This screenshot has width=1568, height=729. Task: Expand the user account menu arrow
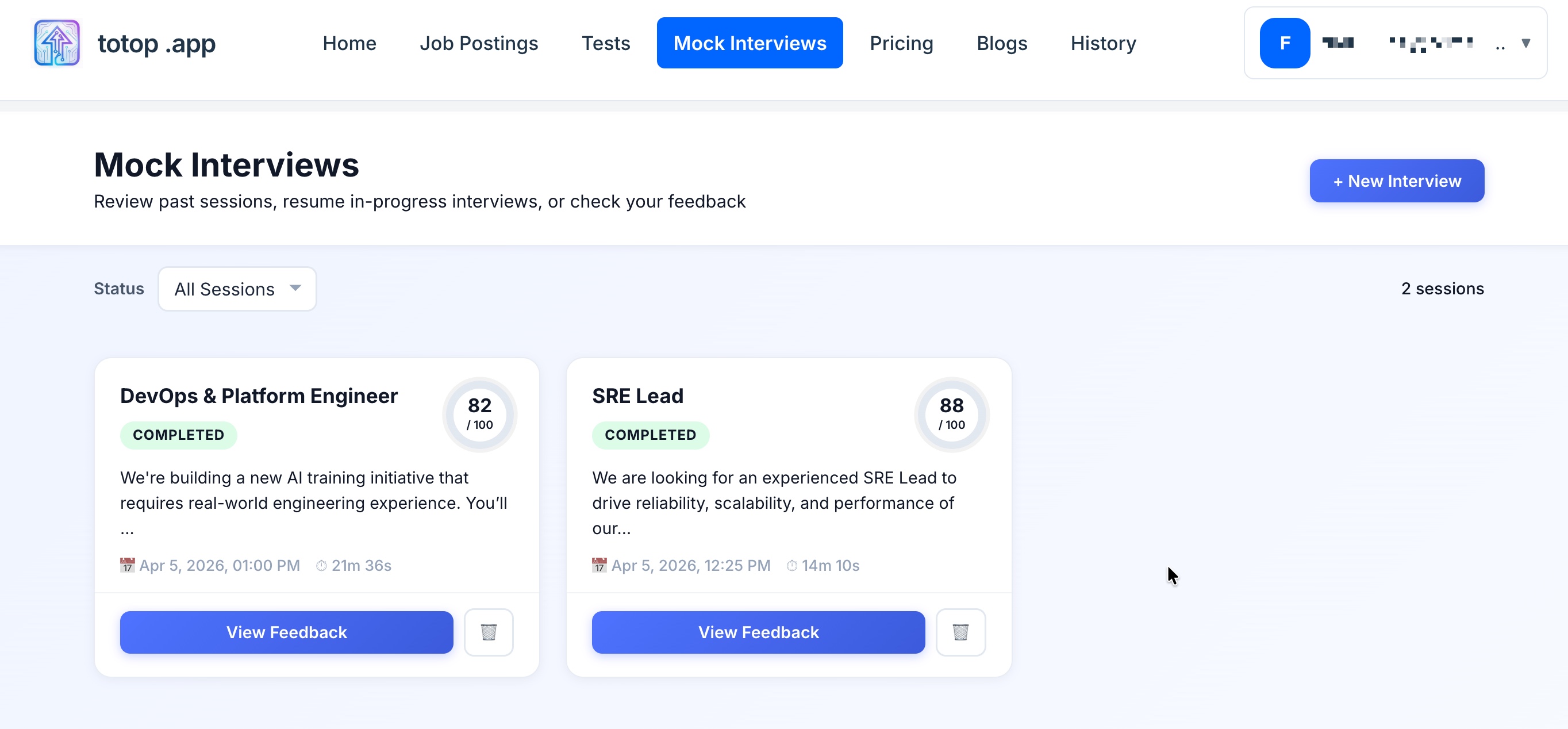click(1525, 43)
